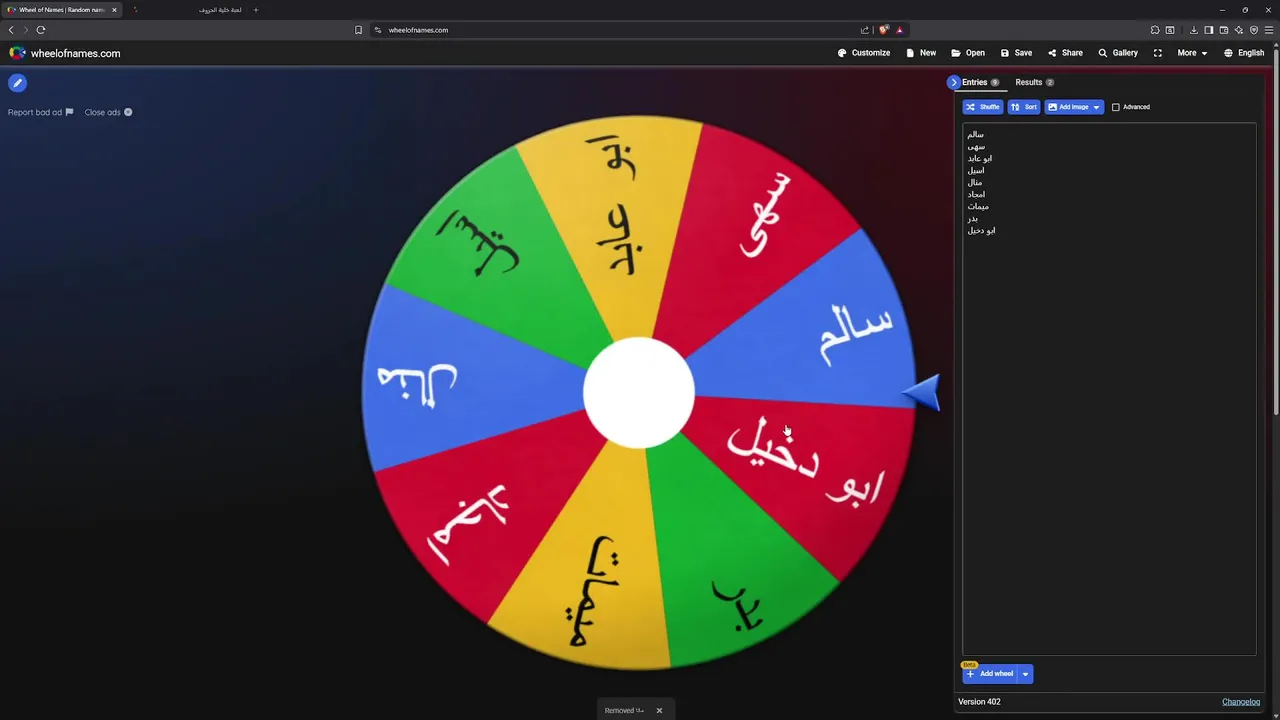Sort the entries alphabetically

[x=1024, y=107]
